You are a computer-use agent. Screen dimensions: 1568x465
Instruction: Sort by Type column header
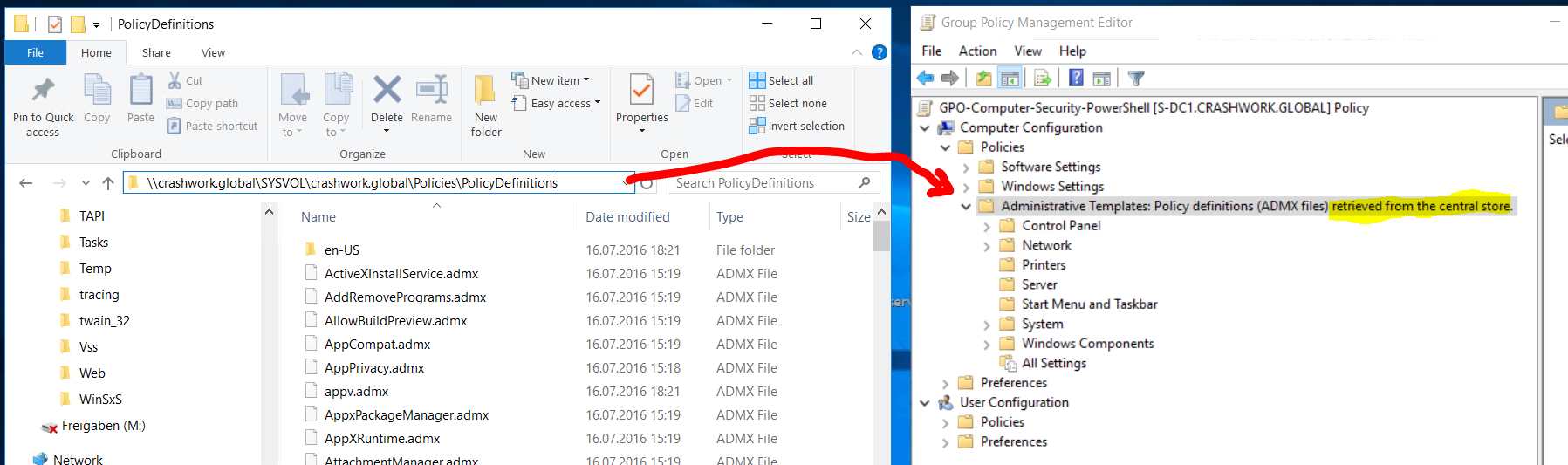(729, 216)
